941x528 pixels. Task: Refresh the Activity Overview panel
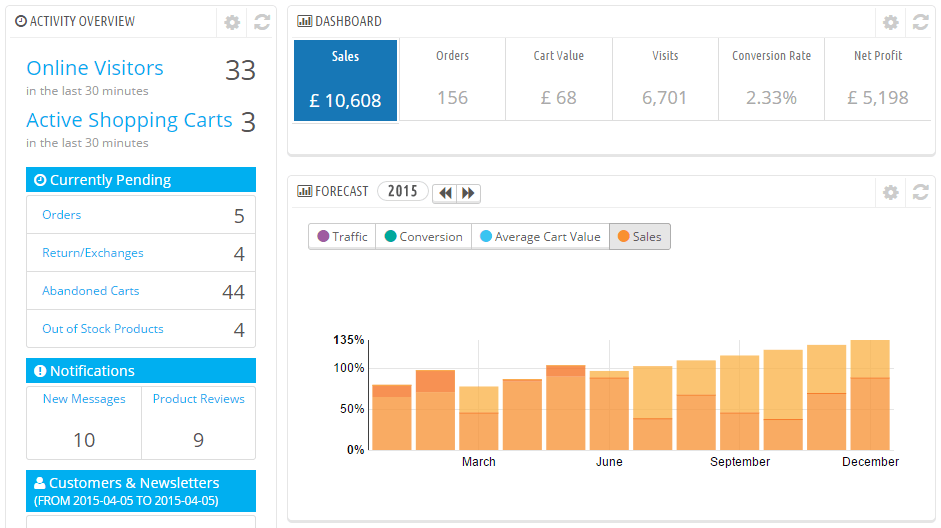click(262, 23)
